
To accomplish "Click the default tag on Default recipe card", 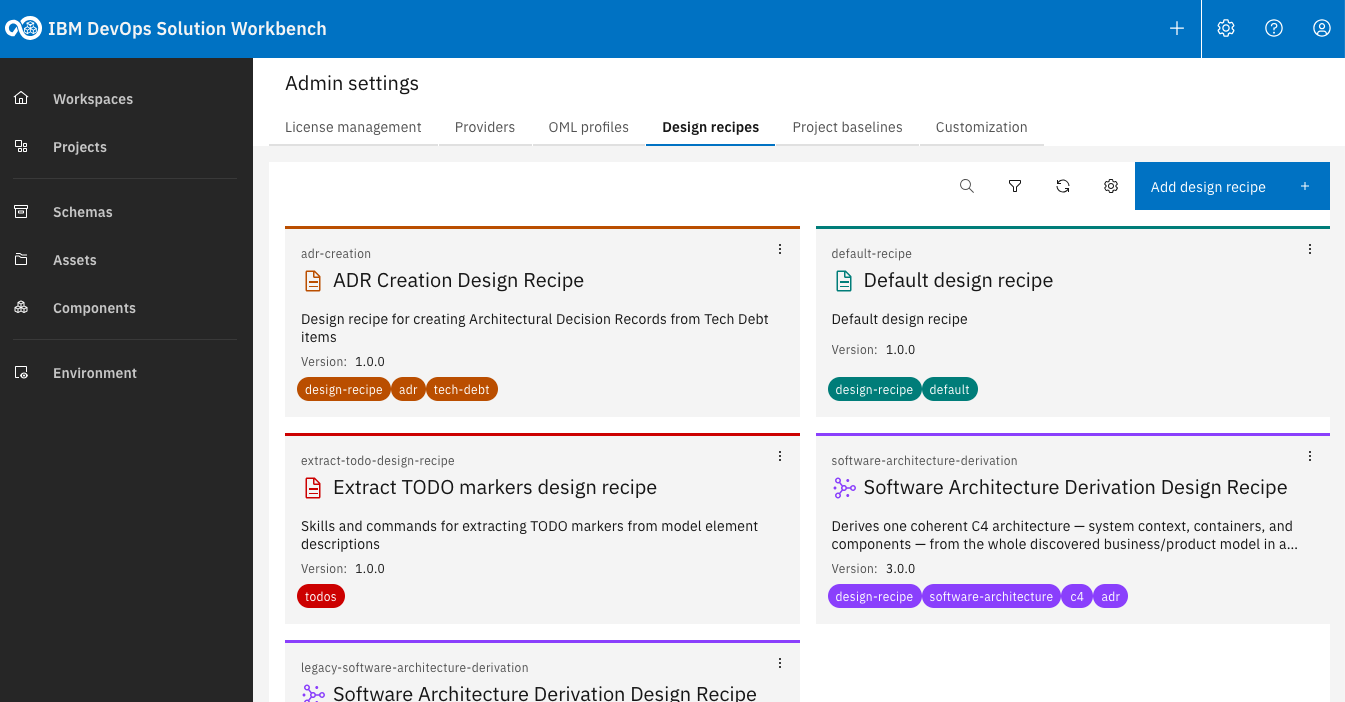I will pos(950,390).
